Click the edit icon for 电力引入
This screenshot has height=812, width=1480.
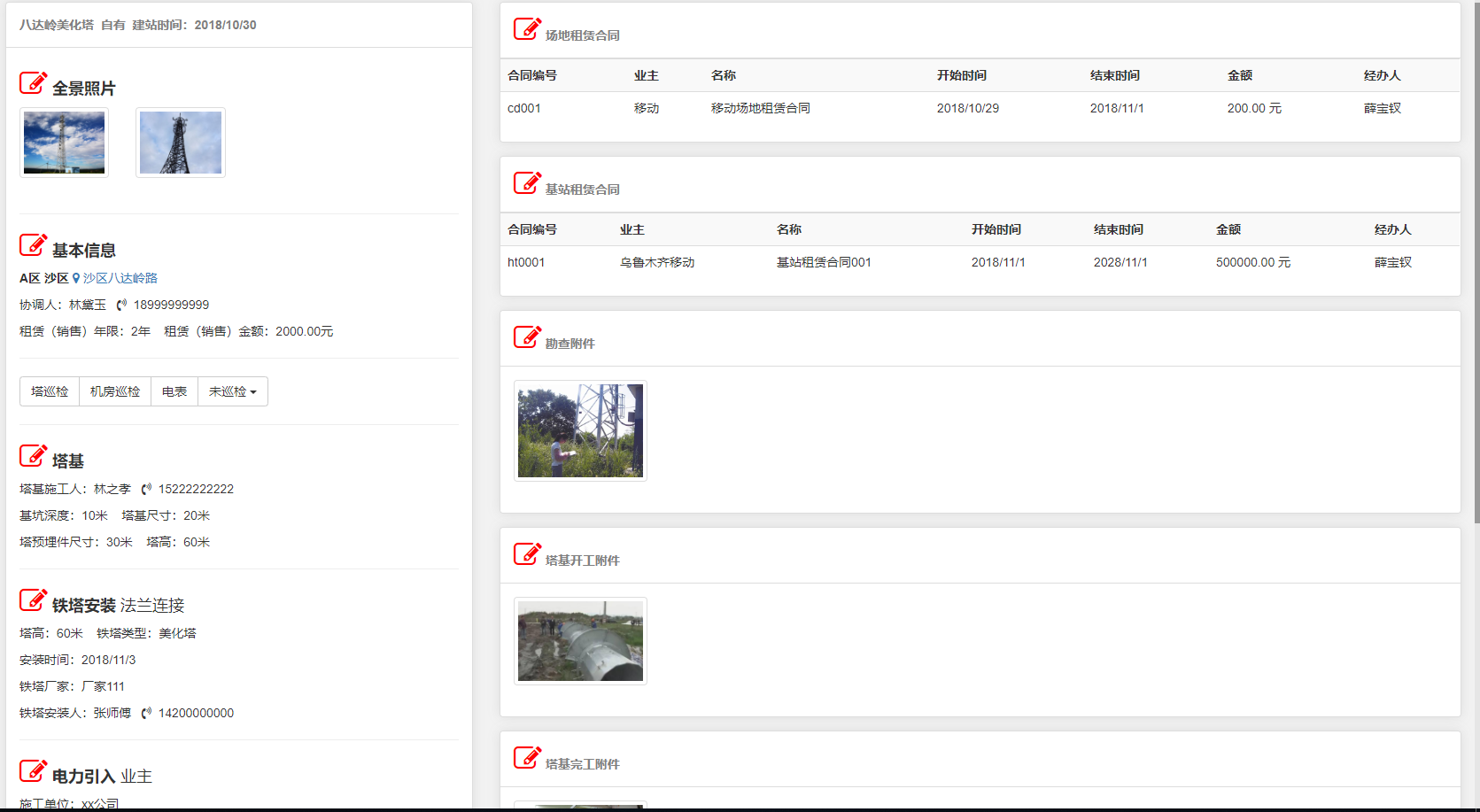pos(33,771)
